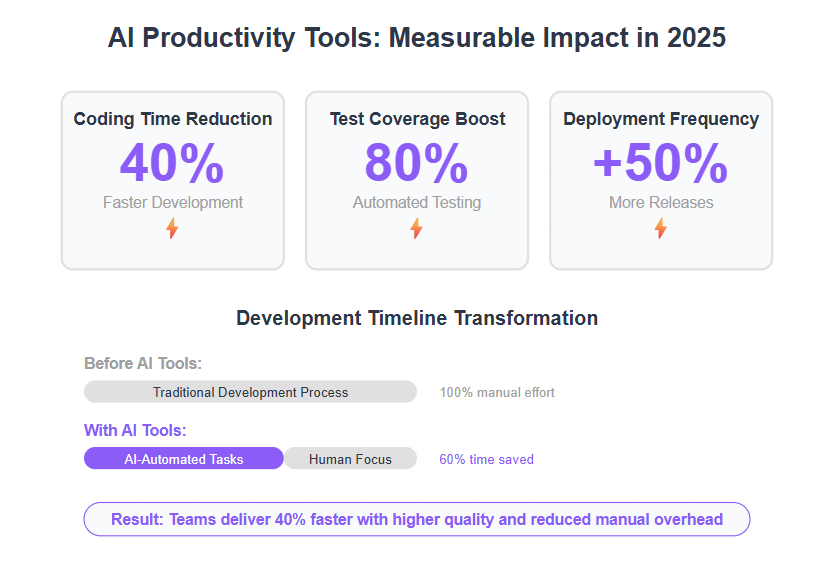Click the Coding Time Reduction card title
Viewport: 833px width, 583px height.
click(x=173, y=119)
